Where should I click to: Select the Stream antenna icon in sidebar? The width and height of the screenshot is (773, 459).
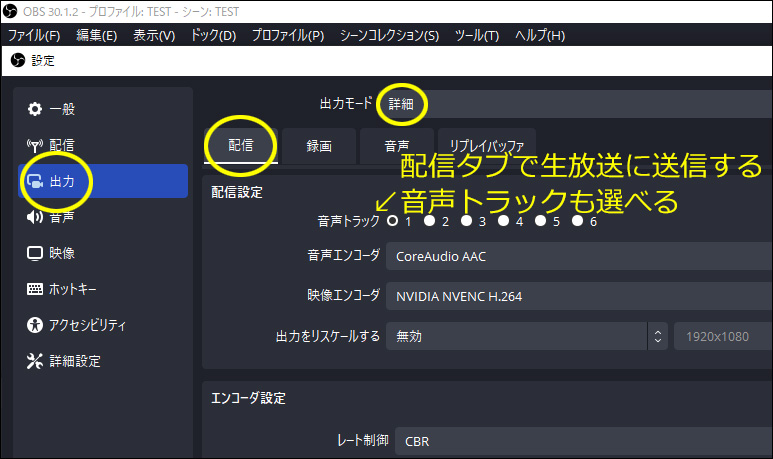click(x=35, y=145)
